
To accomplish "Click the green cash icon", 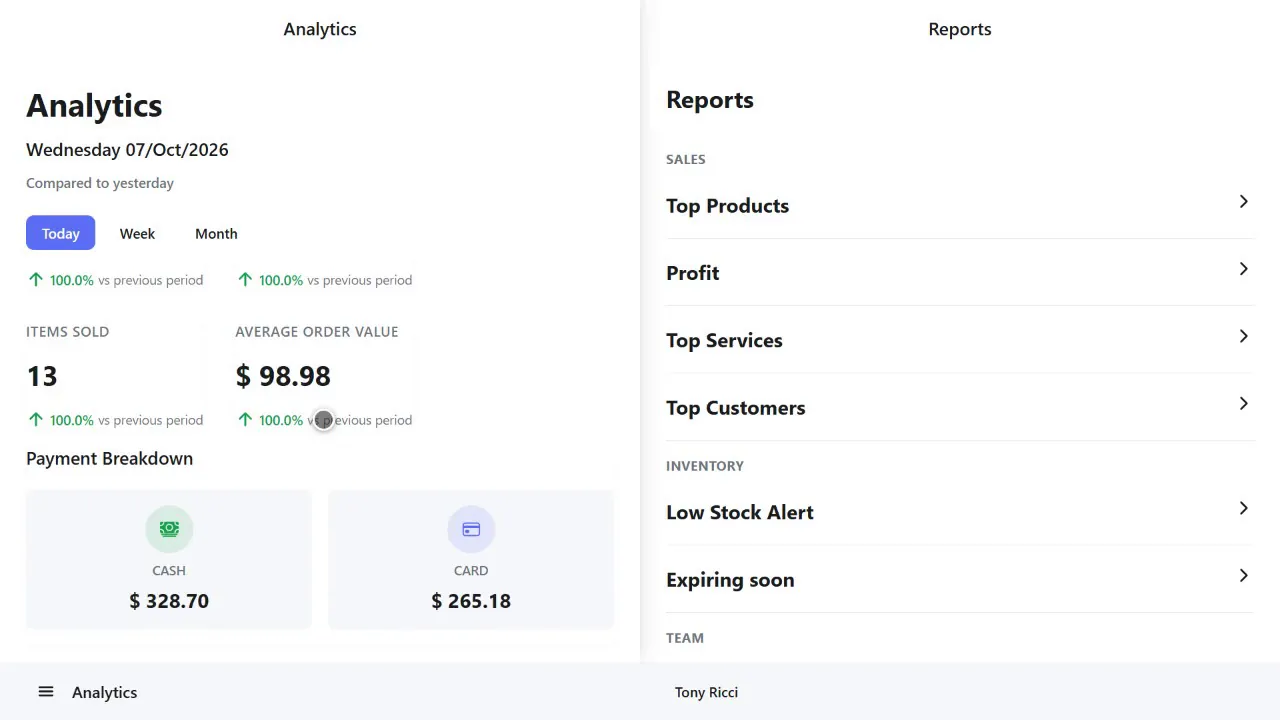I will (169, 529).
